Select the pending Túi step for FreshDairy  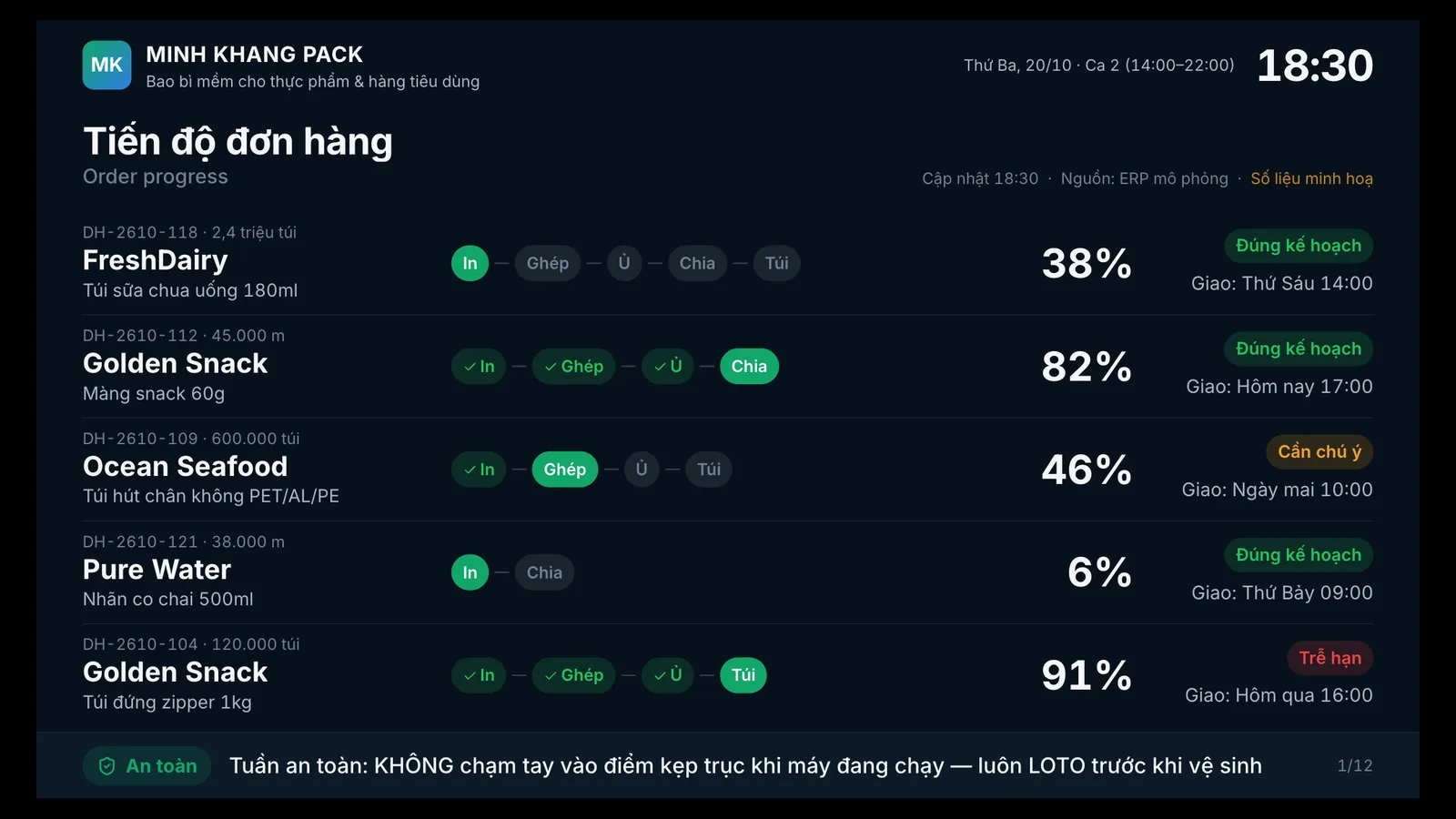coord(776,263)
